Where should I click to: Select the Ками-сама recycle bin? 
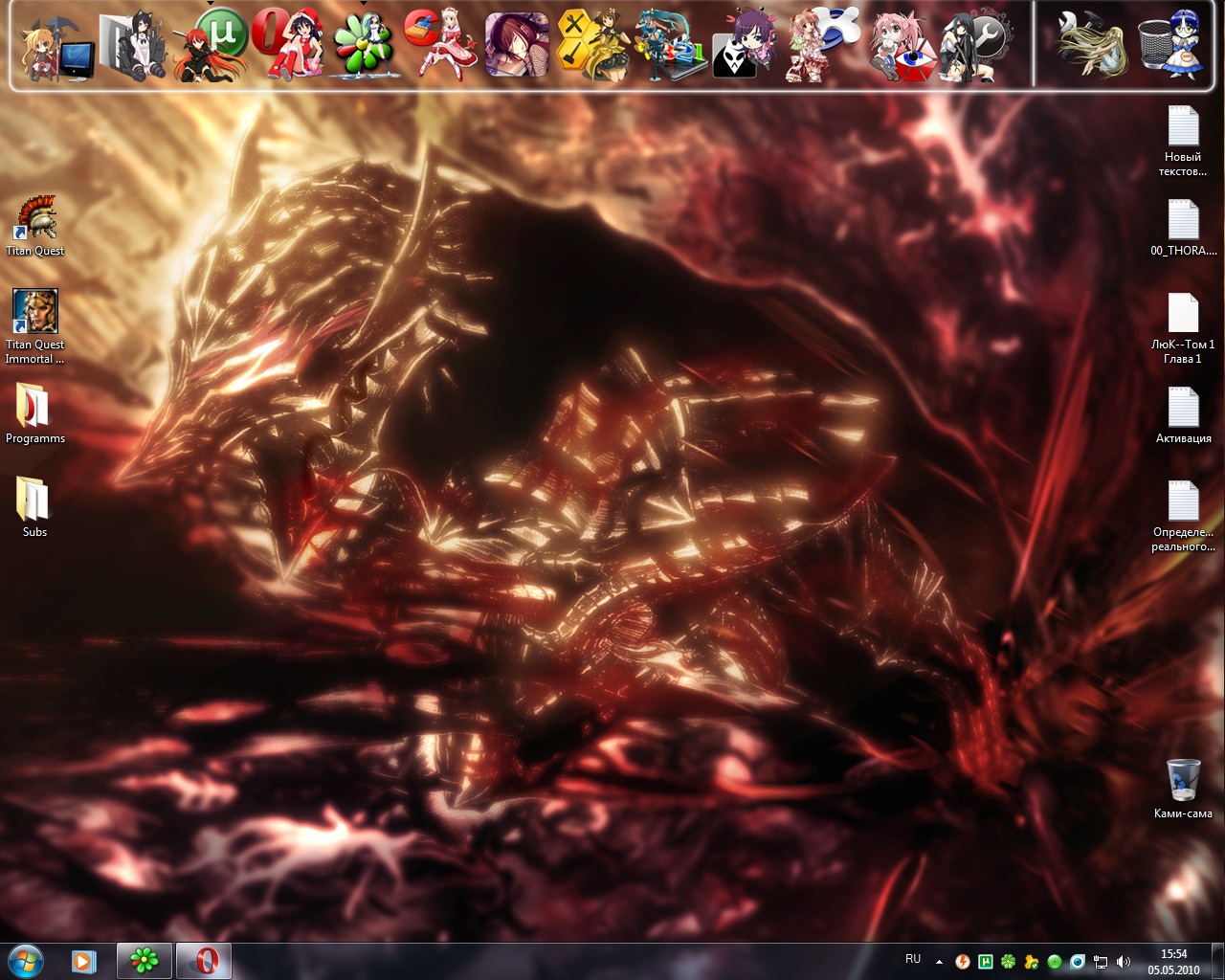coord(1183,789)
